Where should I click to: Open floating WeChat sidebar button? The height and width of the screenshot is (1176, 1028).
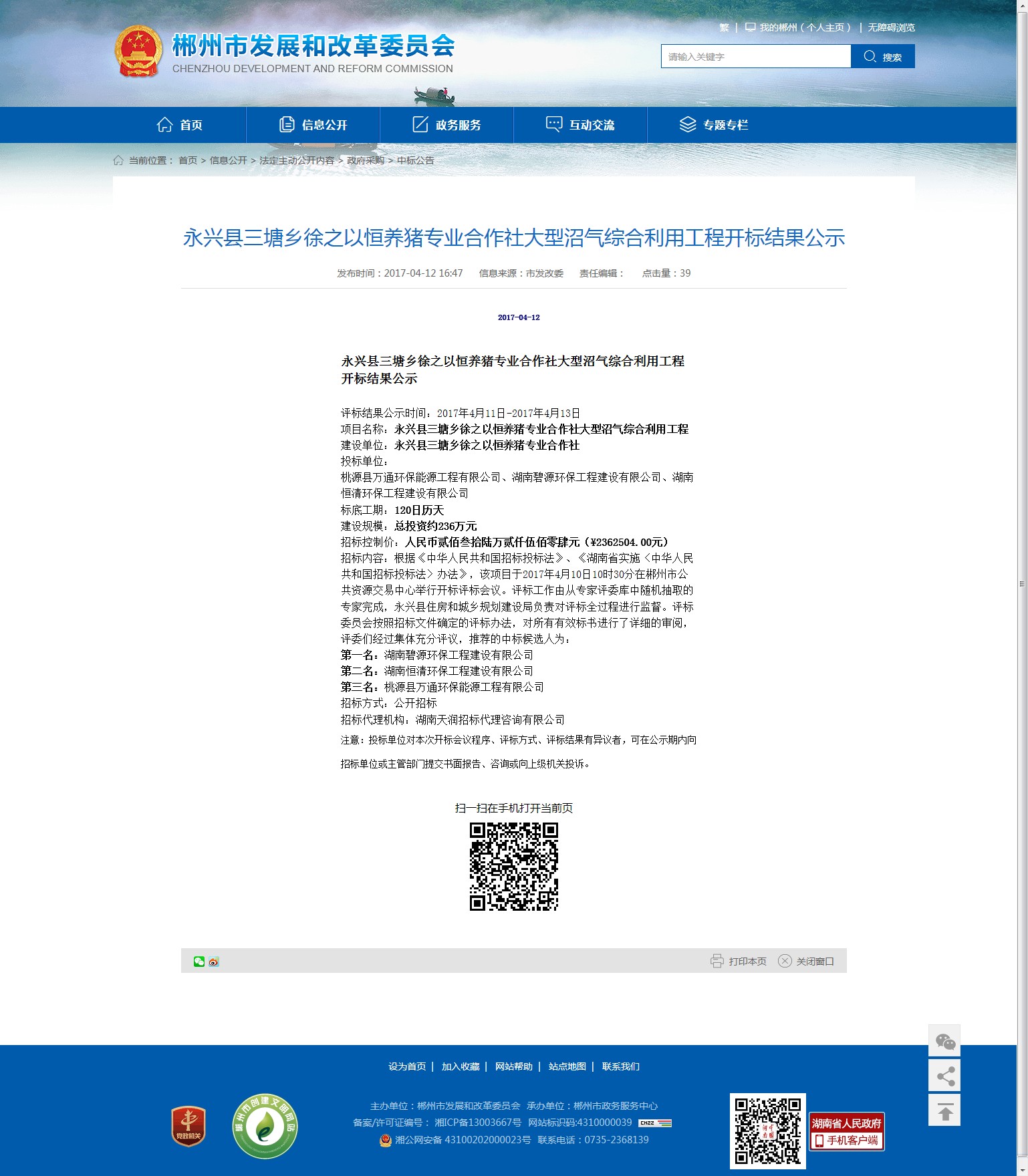(944, 1041)
